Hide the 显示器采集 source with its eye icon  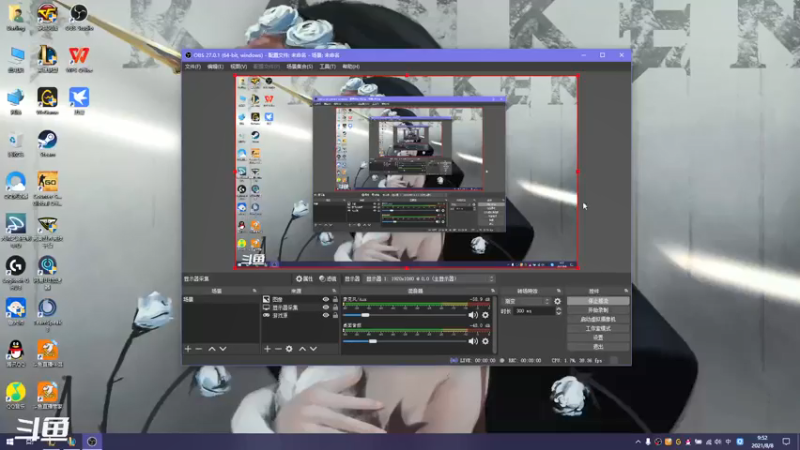click(326, 308)
